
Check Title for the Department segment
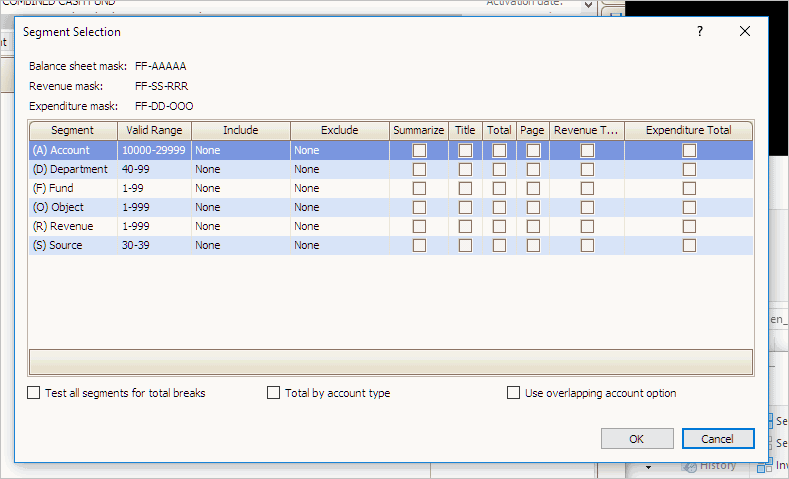(465, 170)
